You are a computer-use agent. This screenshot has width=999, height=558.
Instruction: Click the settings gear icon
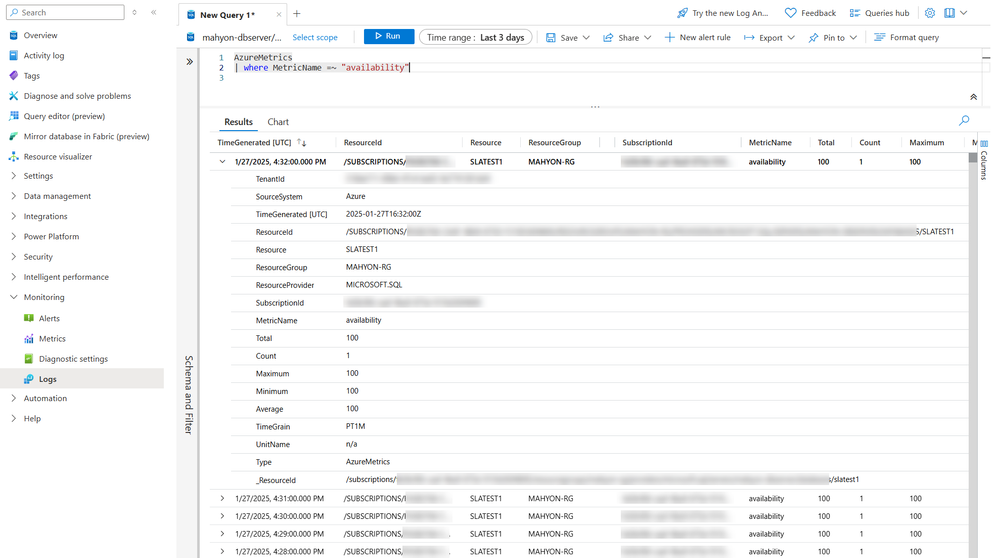(930, 13)
